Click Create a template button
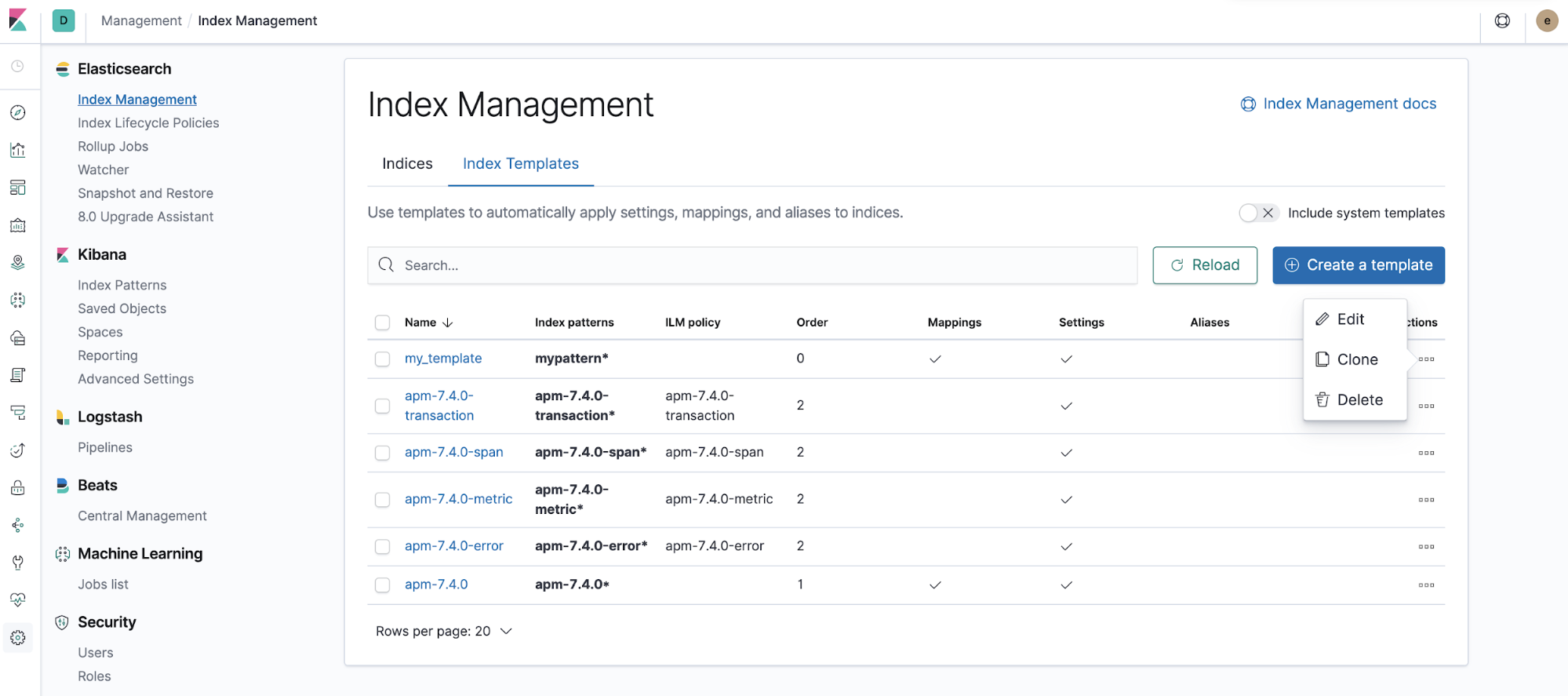Screen dimensions: 1568x696 click(x=1359, y=265)
